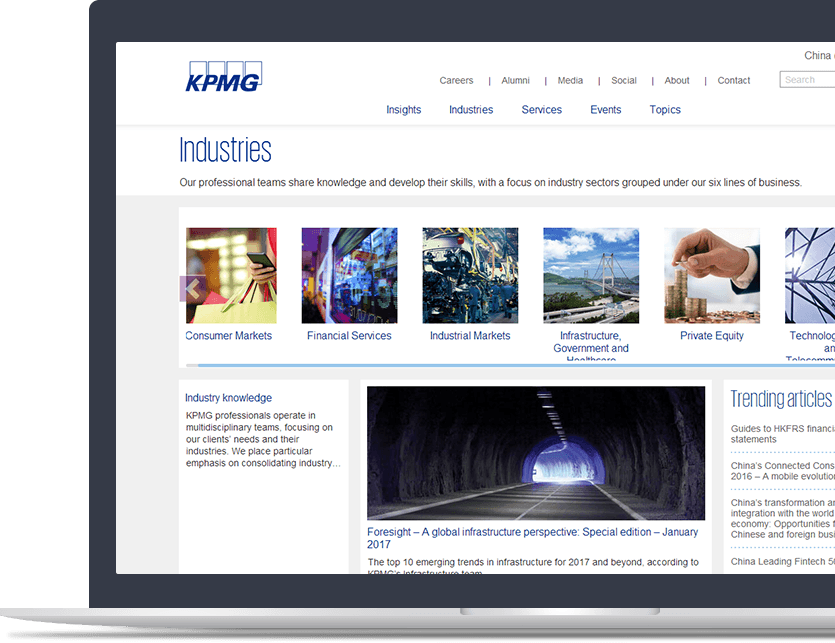Click the Contact link in header
This screenshot has width=835, height=643.
pos(733,81)
